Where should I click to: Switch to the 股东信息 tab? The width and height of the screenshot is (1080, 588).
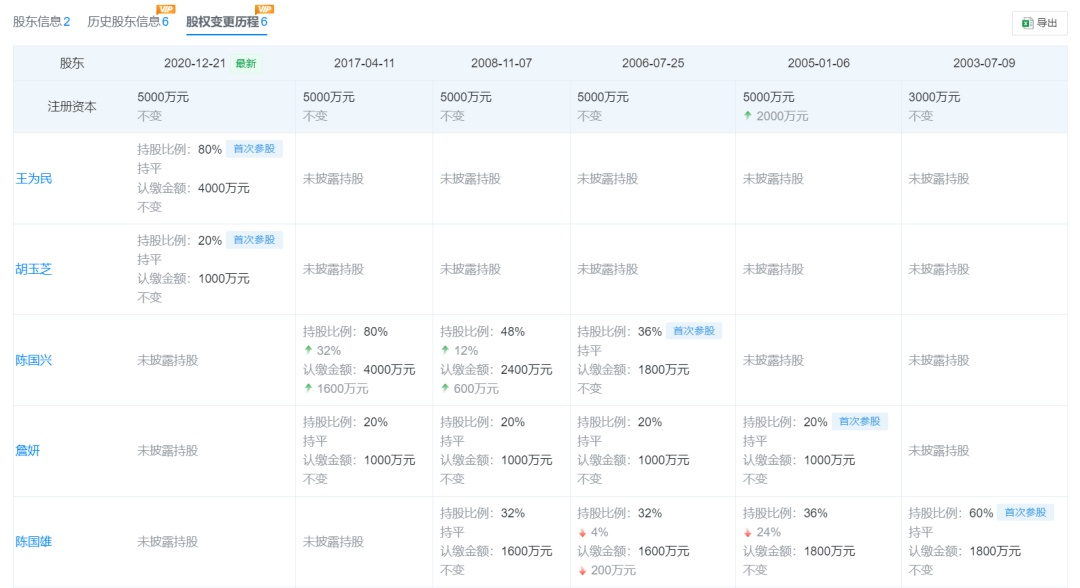pyautogui.click(x=41, y=21)
